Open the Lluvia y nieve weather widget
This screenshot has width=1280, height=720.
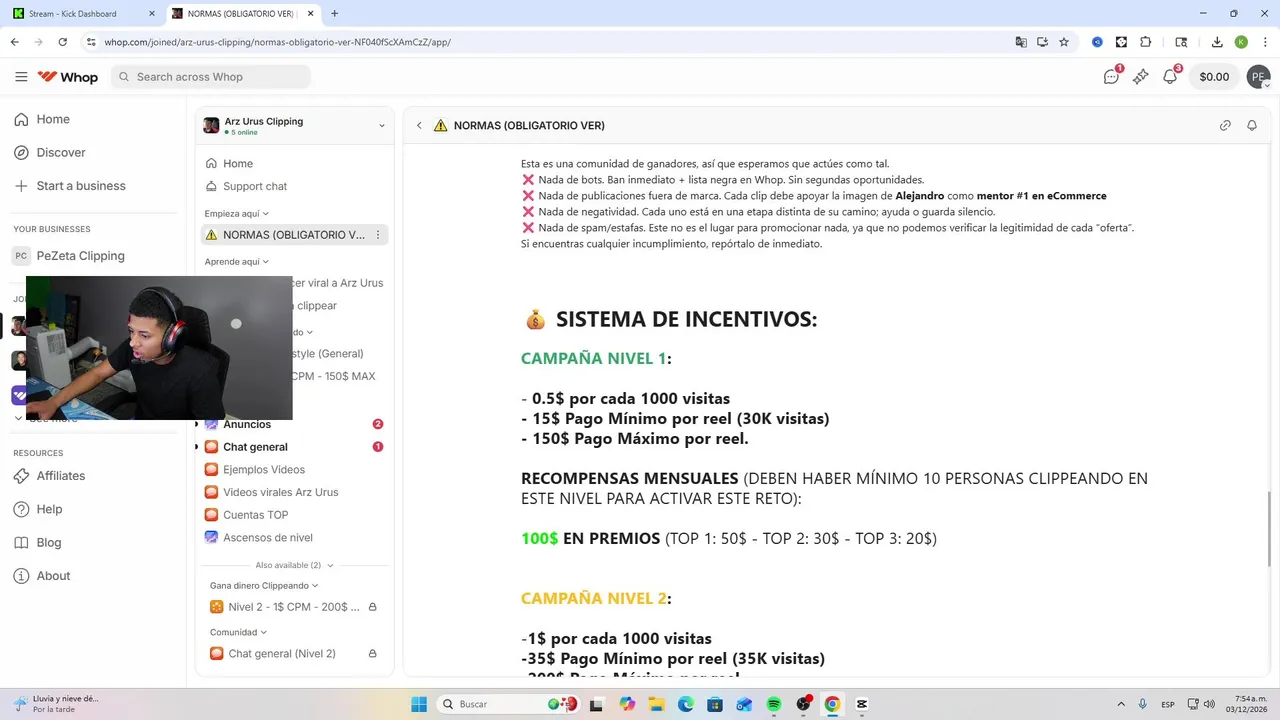coord(56,704)
